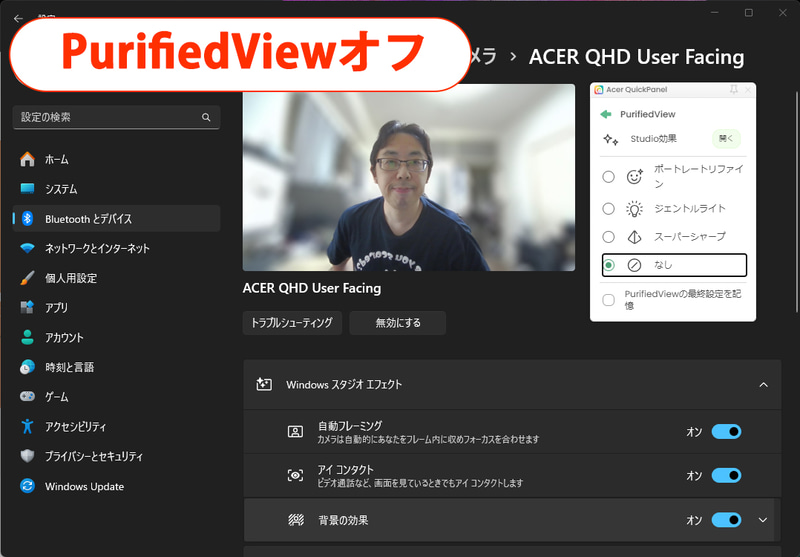This screenshot has height=557, width=800.
Task: Open ゲーム settings page
Action: (116, 396)
